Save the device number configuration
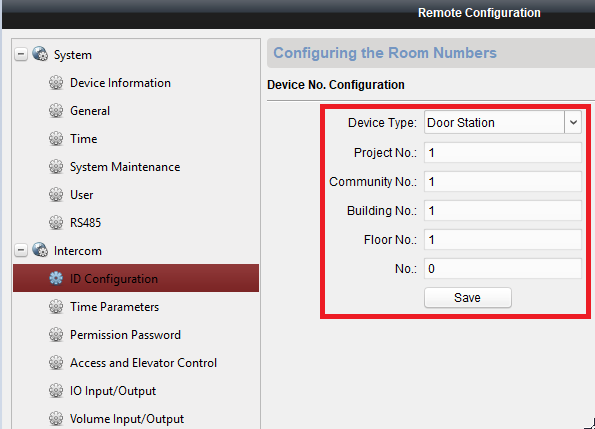The image size is (595, 429). tap(468, 298)
